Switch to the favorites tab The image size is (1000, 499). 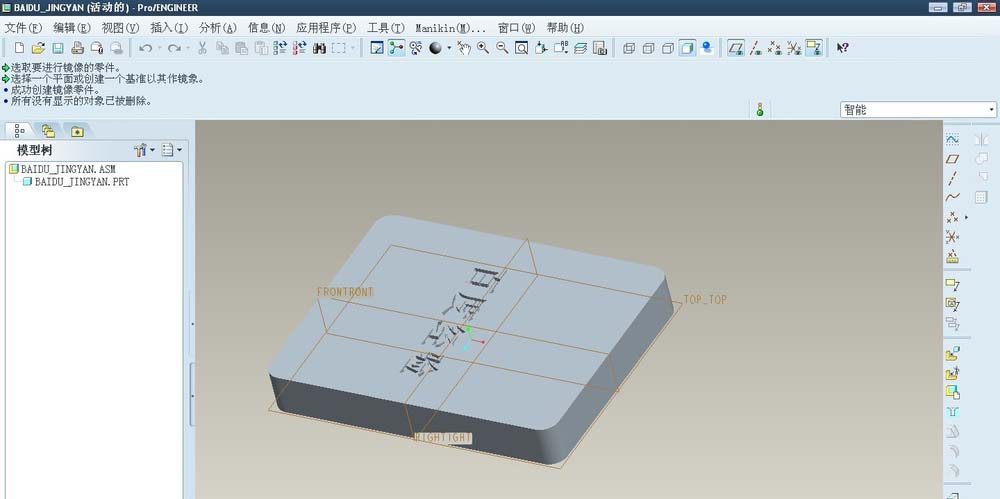point(77,131)
